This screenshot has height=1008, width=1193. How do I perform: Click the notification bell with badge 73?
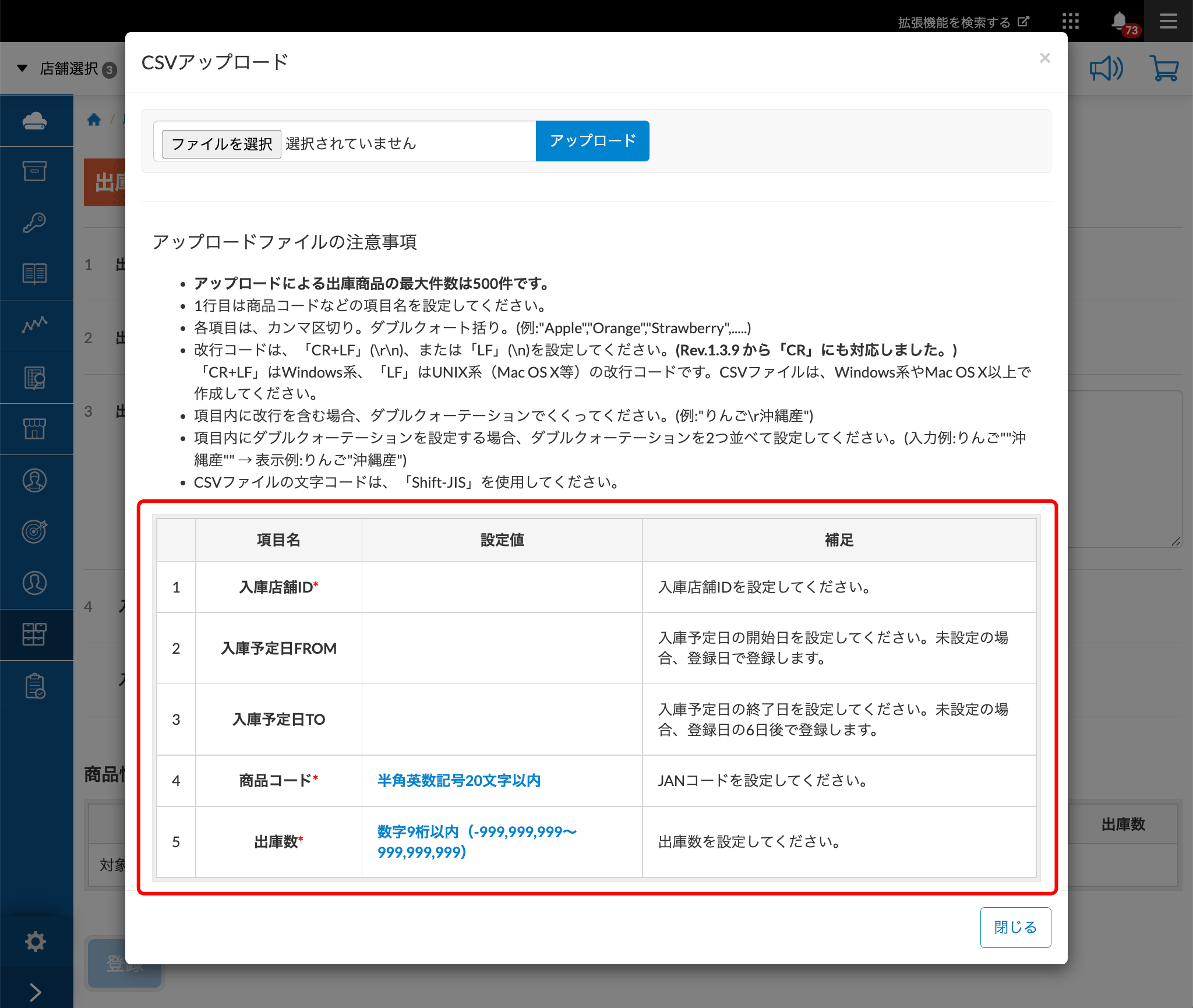[1119, 22]
